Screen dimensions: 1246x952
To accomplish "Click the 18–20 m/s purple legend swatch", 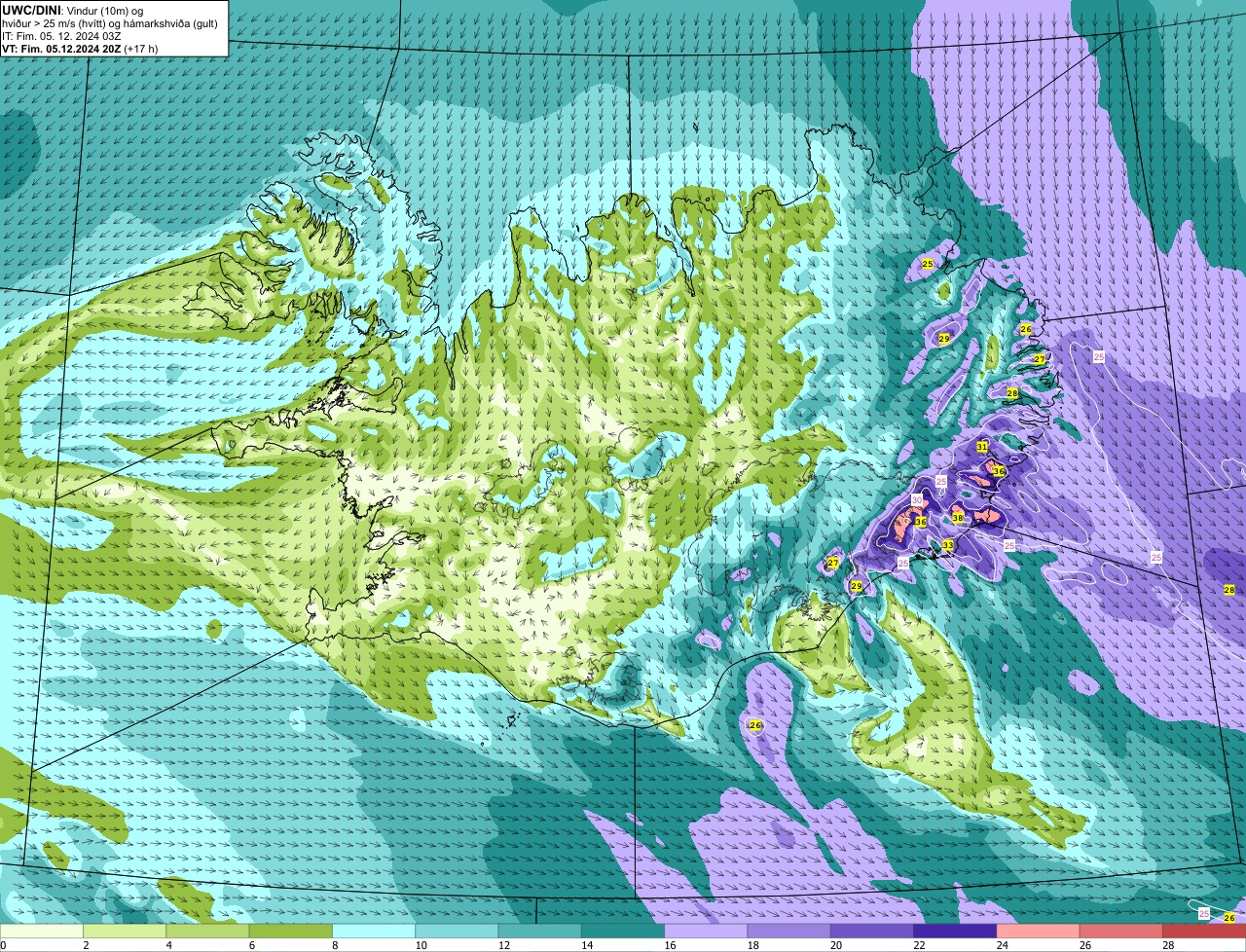I will pos(788,931).
